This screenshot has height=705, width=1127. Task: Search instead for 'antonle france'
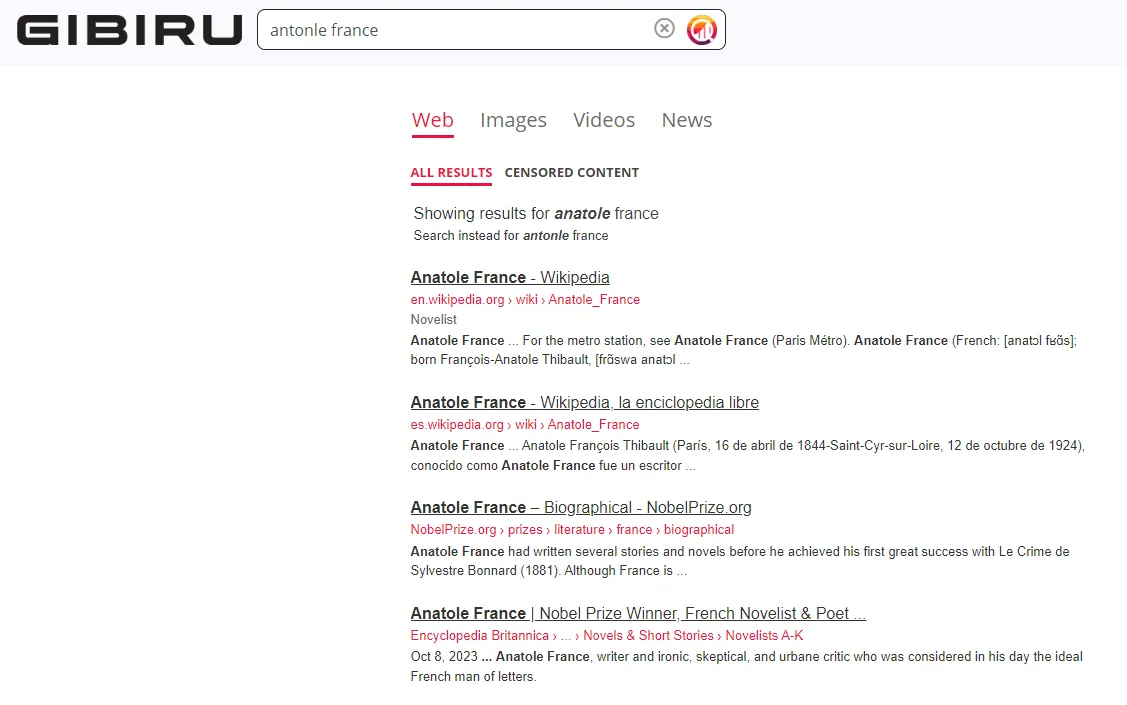(510, 236)
